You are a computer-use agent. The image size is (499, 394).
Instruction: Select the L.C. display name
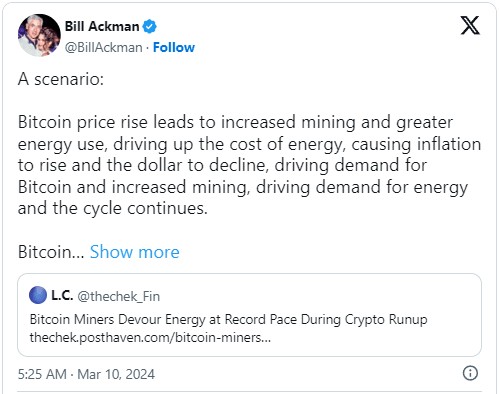[62, 295]
